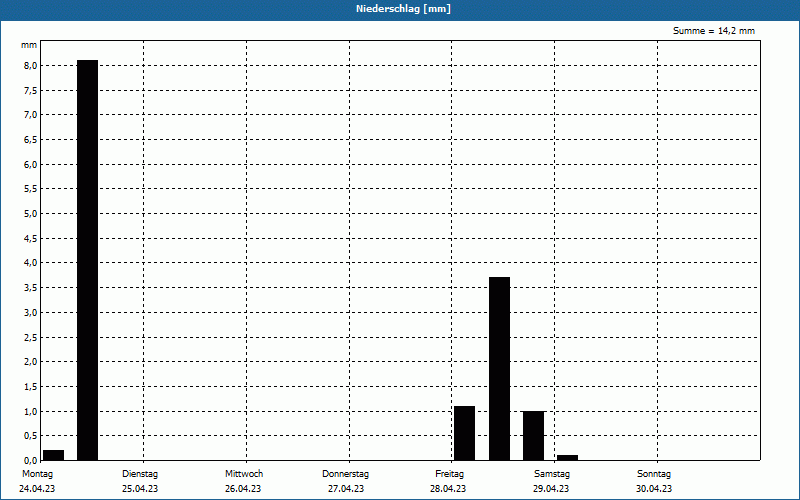Click the y-axis value '3,5'
Image resolution: width=800 pixels, height=500 pixels.
tap(30, 288)
